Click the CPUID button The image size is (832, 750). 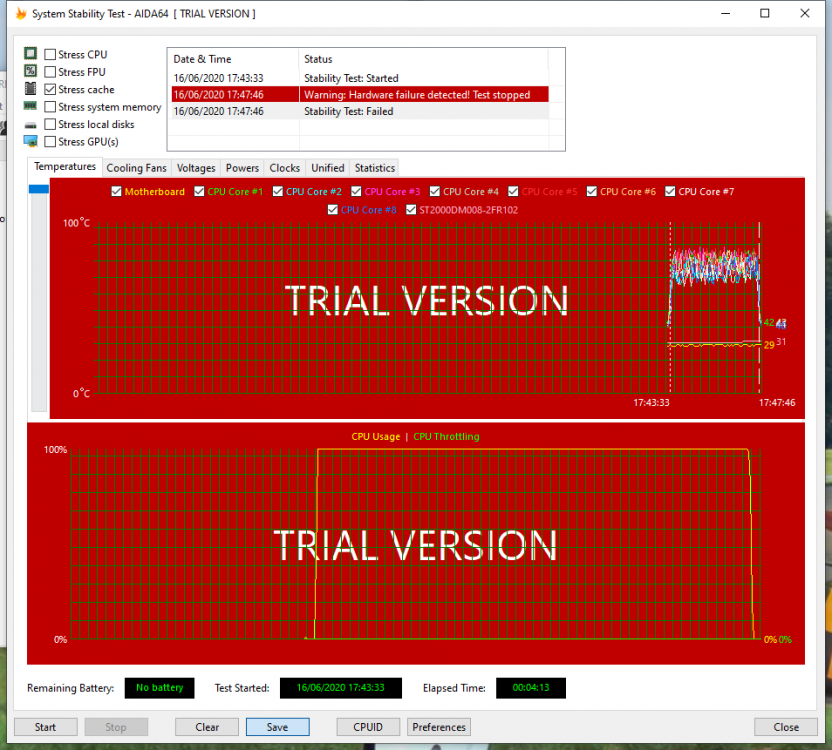[x=368, y=727]
